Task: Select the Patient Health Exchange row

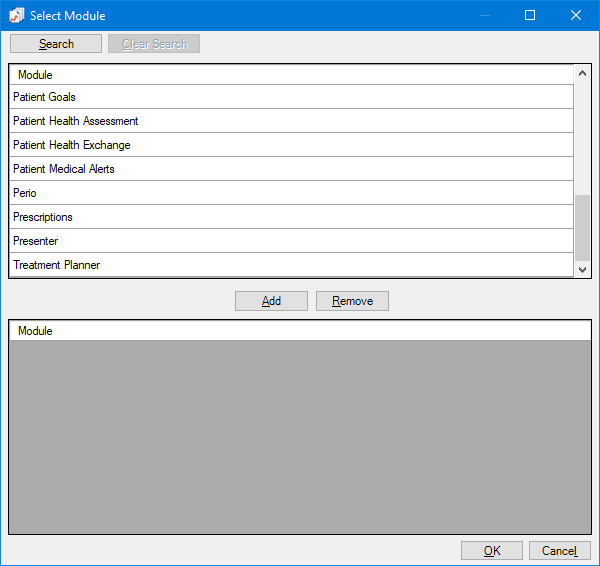Action: pyautogui.click(x=71, y=145)
